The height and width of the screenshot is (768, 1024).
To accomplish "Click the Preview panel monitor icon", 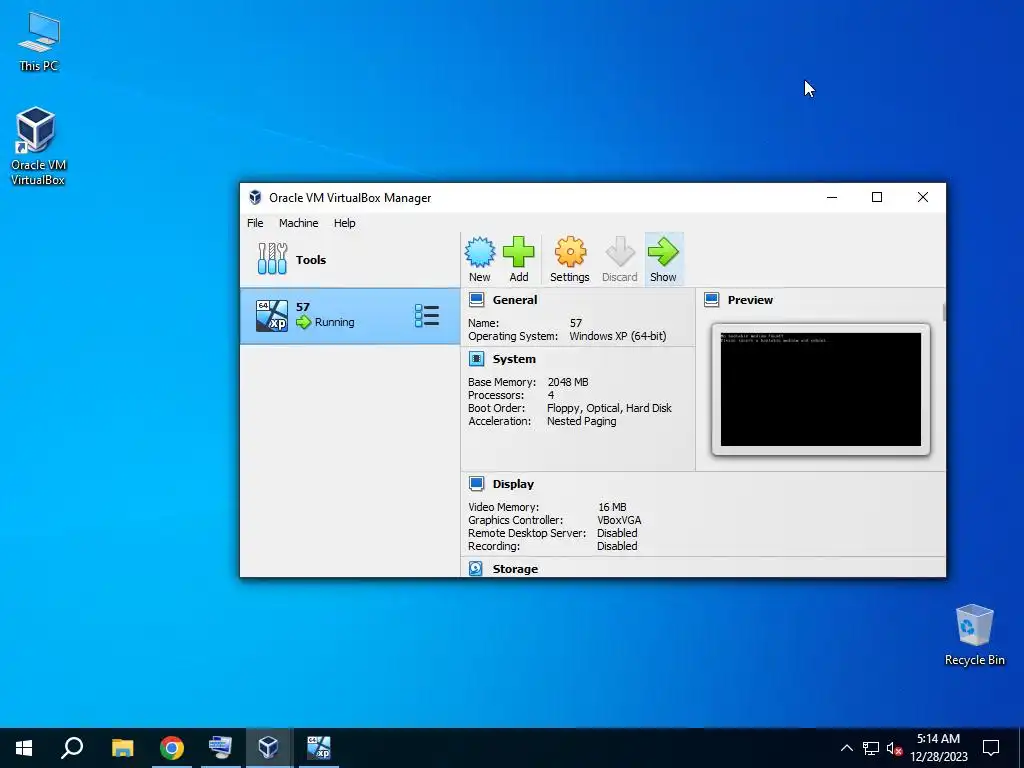I will pos(712,300).
